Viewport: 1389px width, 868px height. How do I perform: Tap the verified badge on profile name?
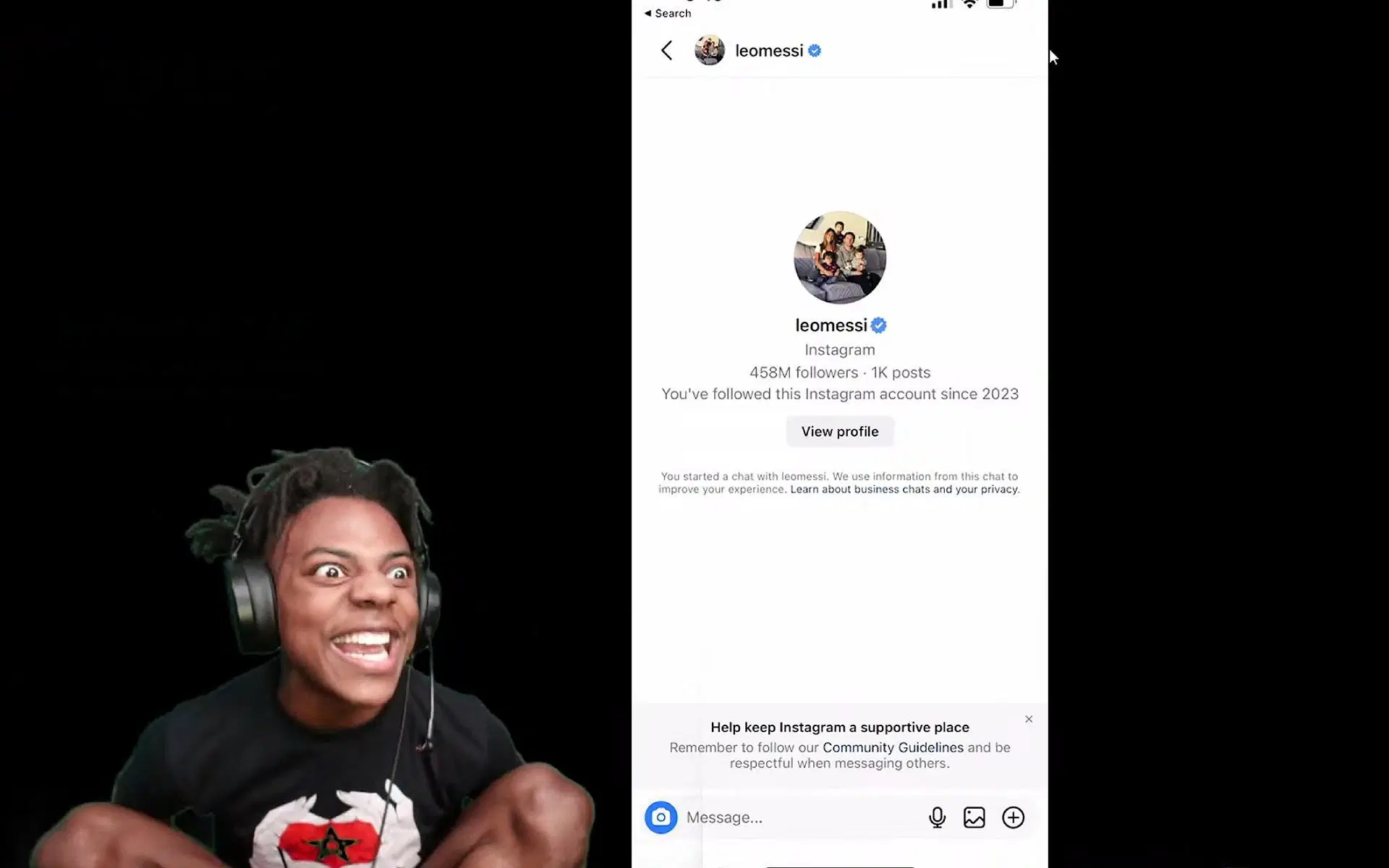coord(878,324)
